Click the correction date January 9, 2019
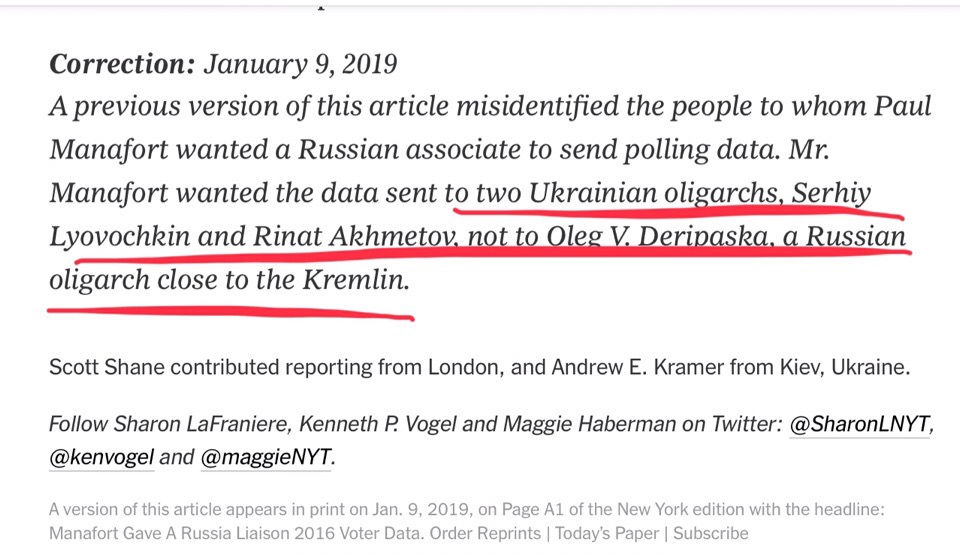 [300, 64]
